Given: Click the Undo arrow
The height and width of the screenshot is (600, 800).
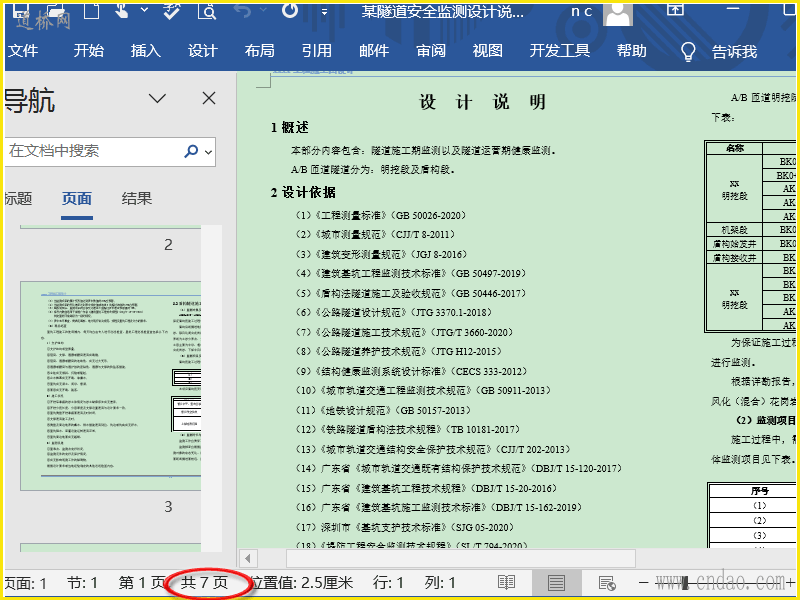Looking at the screenshot, I should (243, 10).
